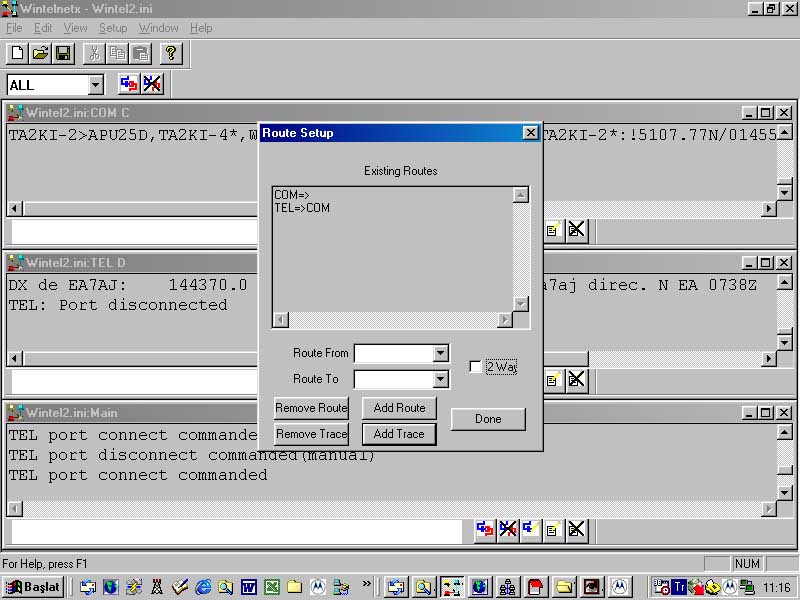Click TEL D window scroll-left arrow
Image resolution: width=800 pixels, height=600 pixels.
click(15, 358)
